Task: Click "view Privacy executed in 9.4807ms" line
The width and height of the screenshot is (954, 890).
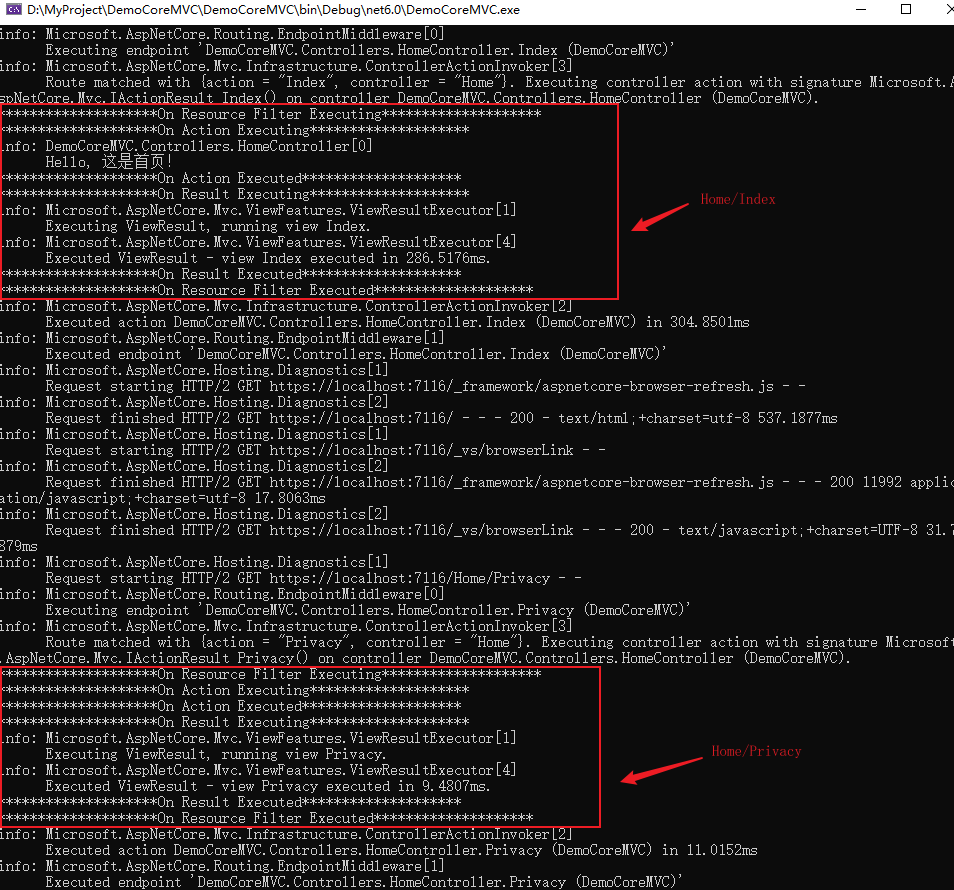Action: [x=268, y=787]
